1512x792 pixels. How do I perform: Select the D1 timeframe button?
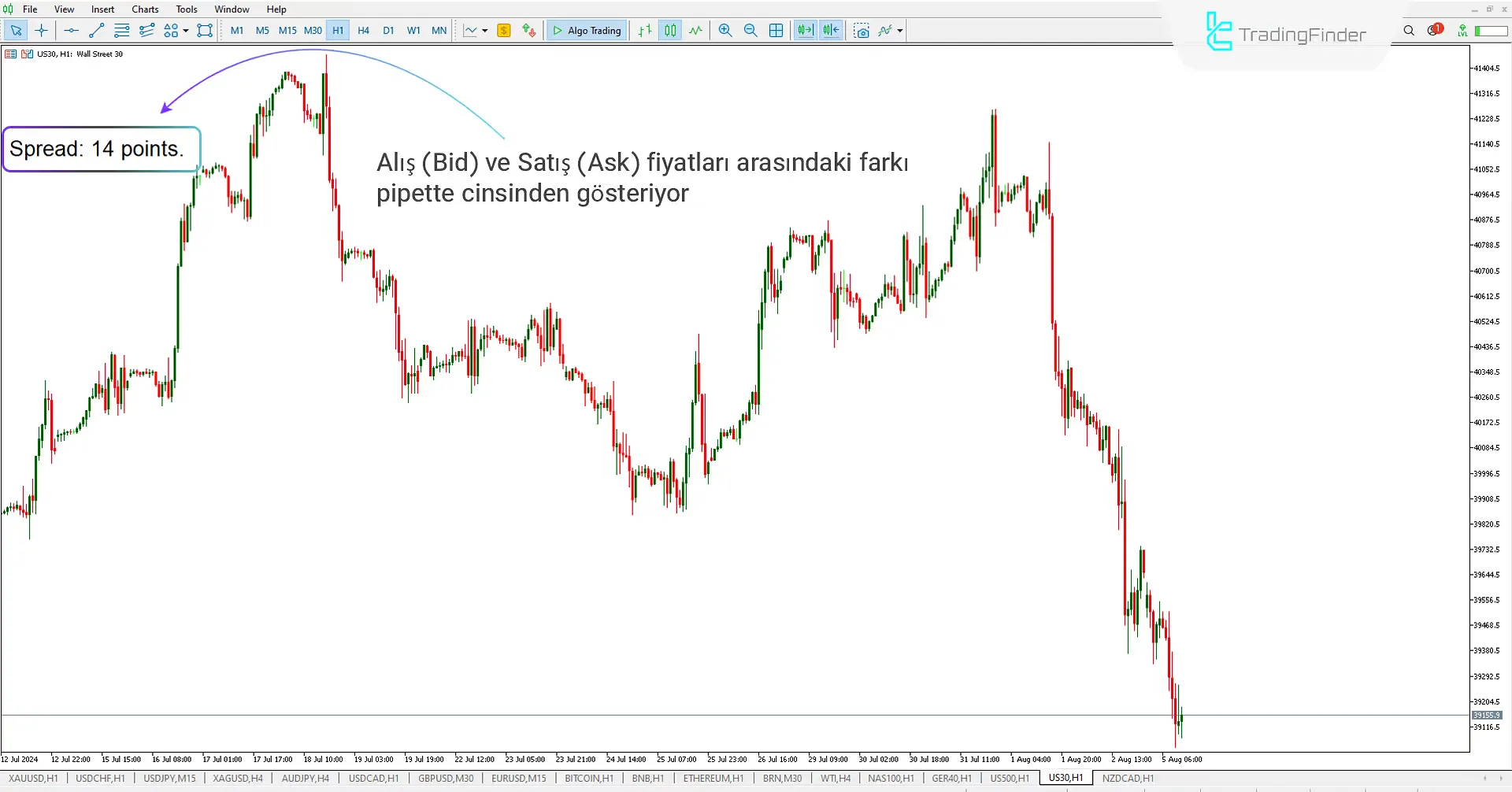coord(388,30)
